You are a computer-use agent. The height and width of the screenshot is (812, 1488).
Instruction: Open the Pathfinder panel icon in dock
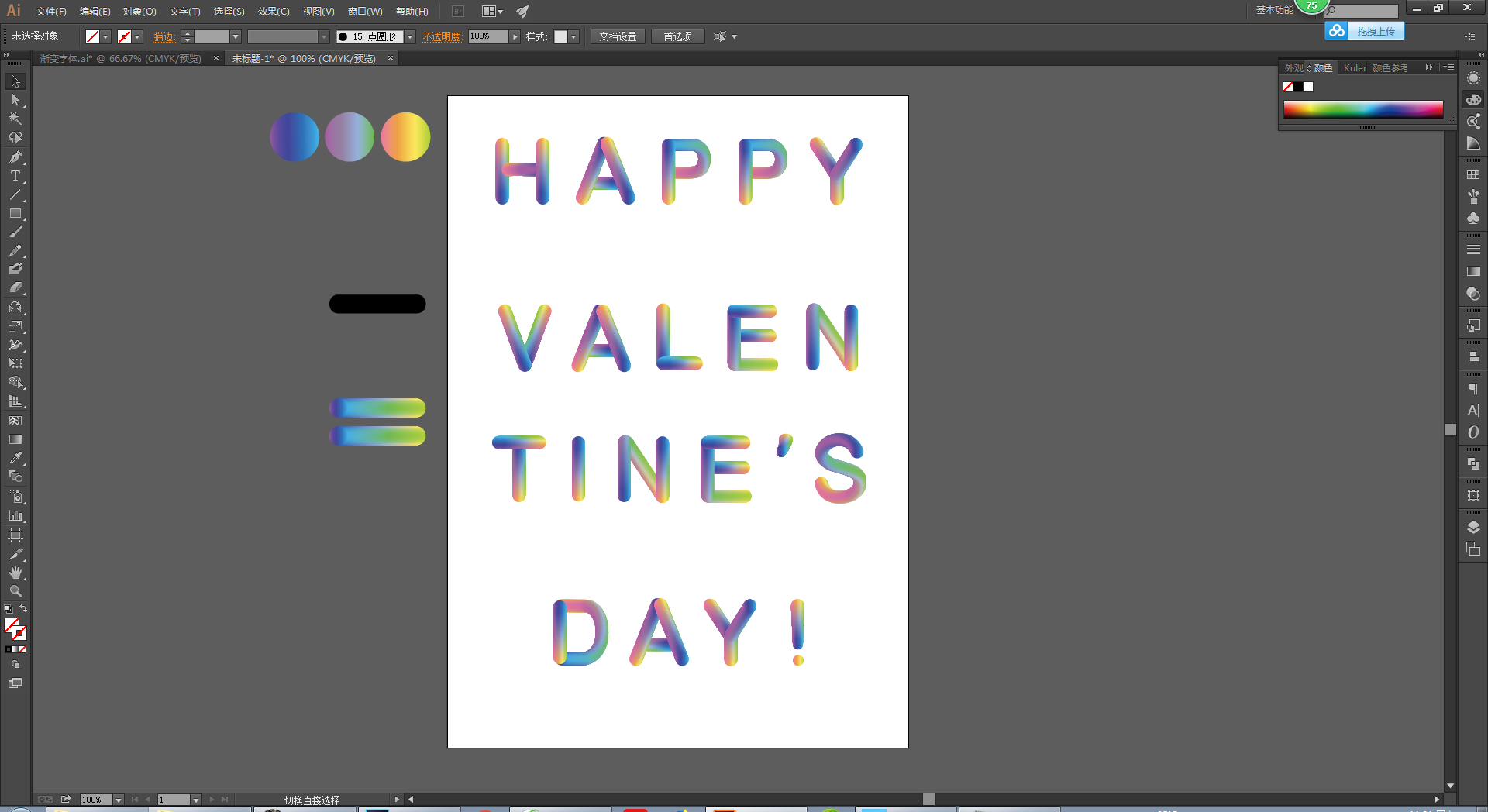(1473, 463)
